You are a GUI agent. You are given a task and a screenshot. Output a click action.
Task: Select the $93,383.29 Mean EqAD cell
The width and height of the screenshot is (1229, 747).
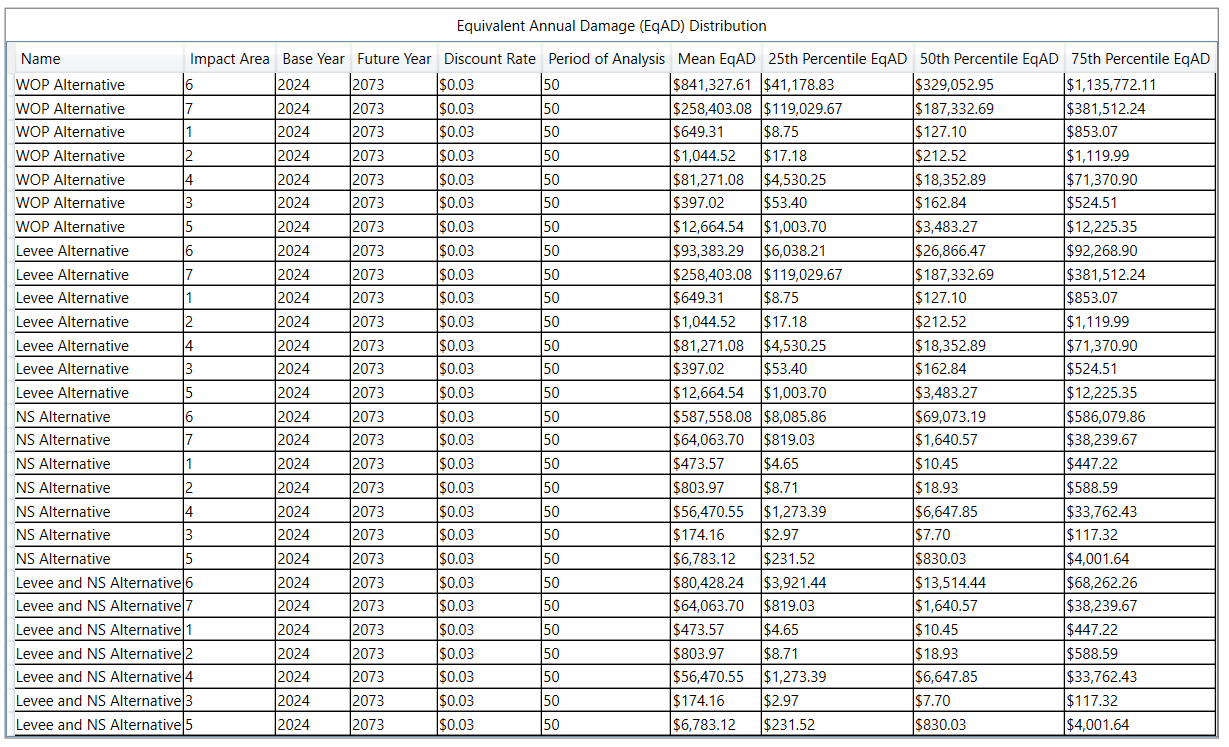tap(716, 251)
